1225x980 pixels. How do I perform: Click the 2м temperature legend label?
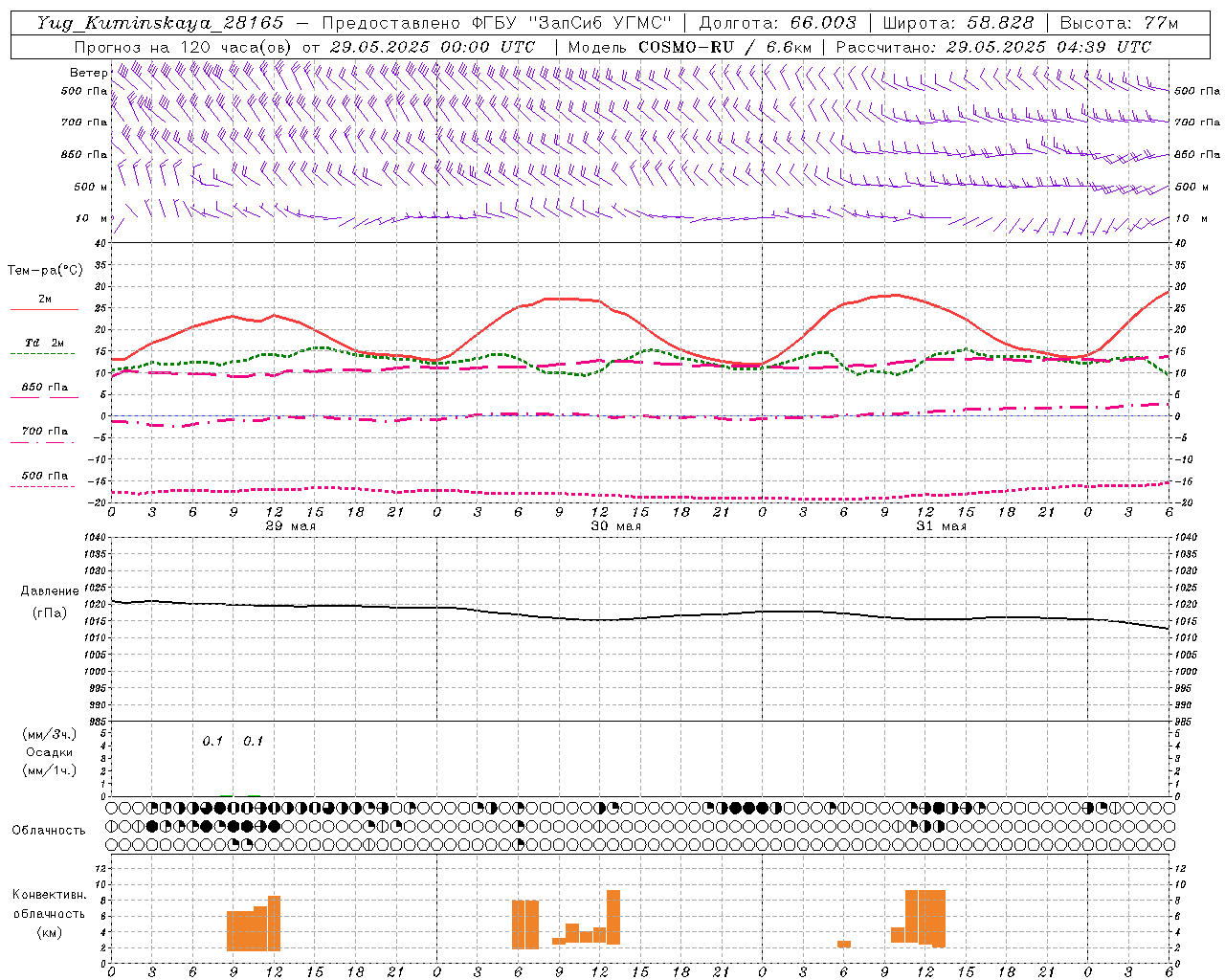45,300
